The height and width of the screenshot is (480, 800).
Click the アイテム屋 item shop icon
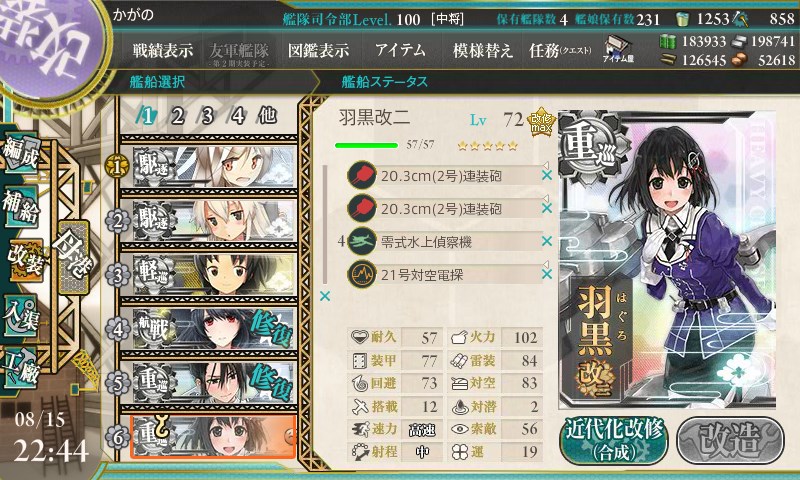(x=618, y=49)
